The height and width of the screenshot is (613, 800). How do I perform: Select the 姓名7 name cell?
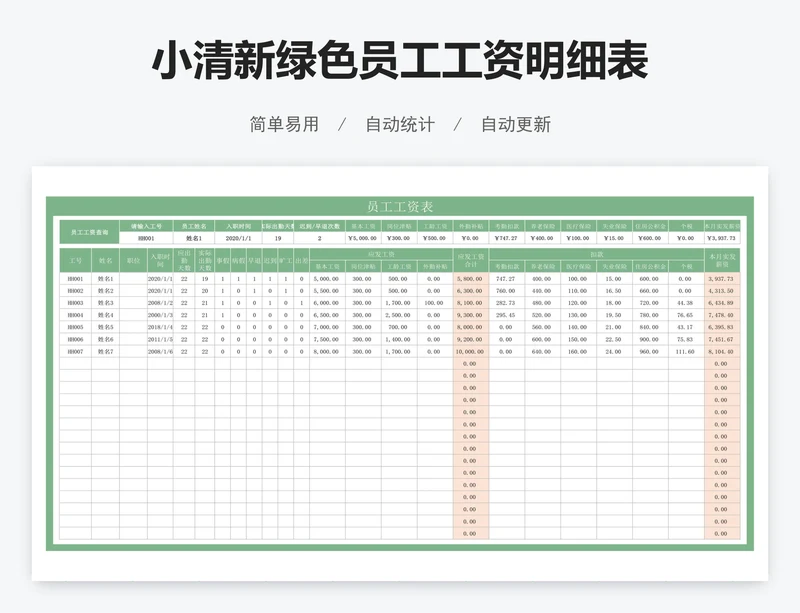click(x=106, y=352)
